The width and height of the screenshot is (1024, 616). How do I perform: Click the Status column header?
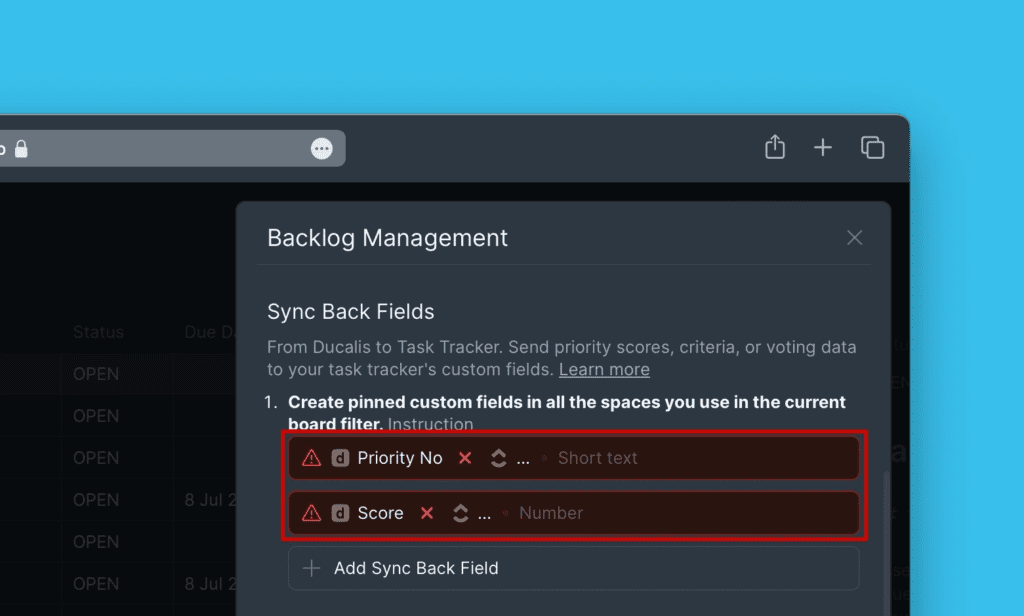click(x=98, y=332)
